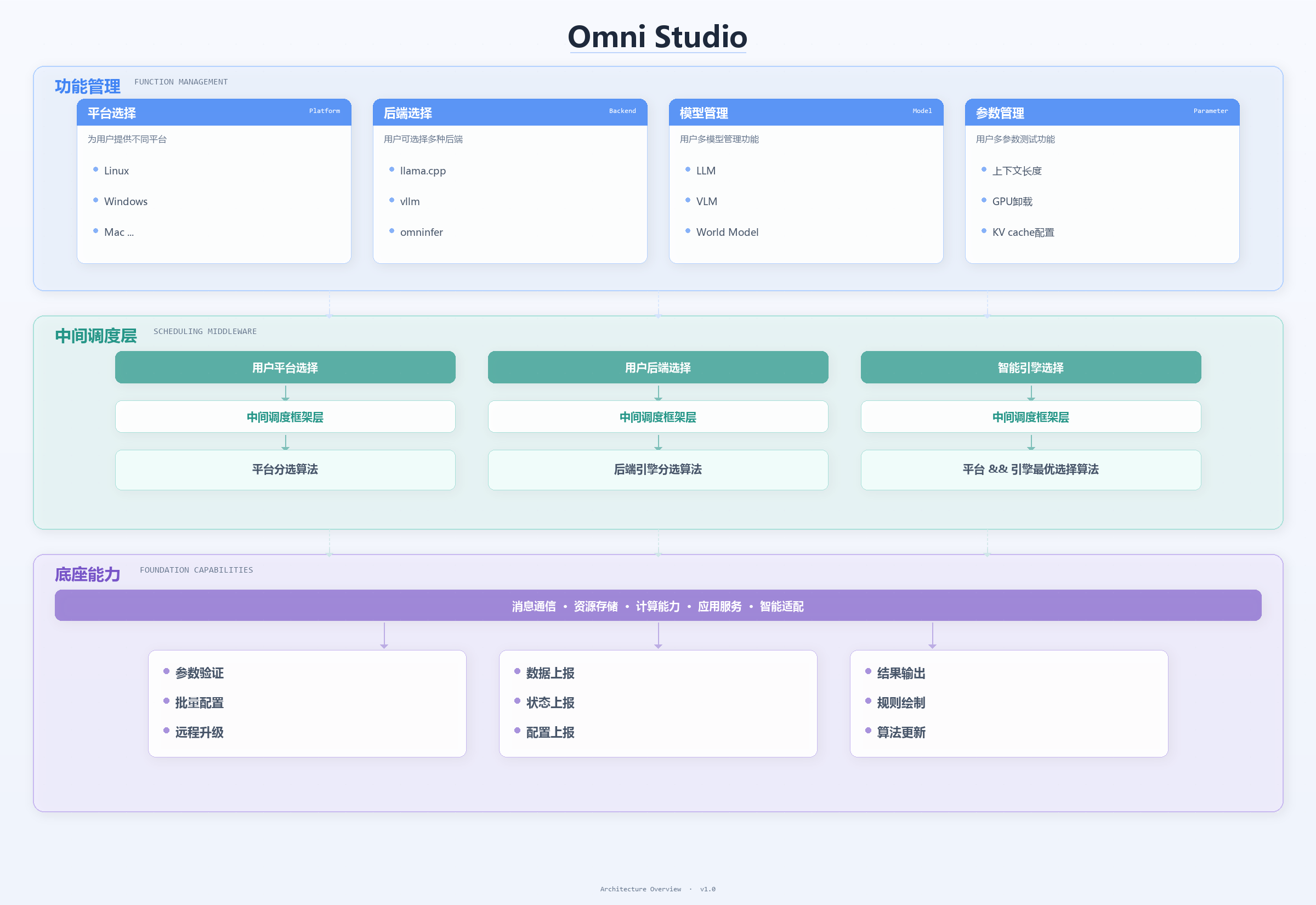Select Windows in the platform list
The height and width of the screenshot is (905, 1316).
[125, 201]
